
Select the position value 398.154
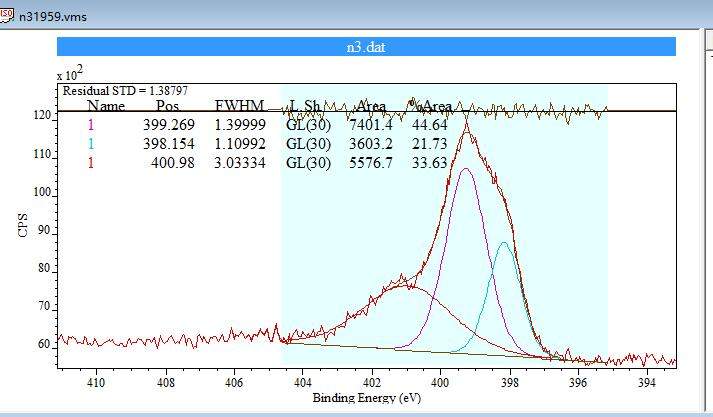169,144
